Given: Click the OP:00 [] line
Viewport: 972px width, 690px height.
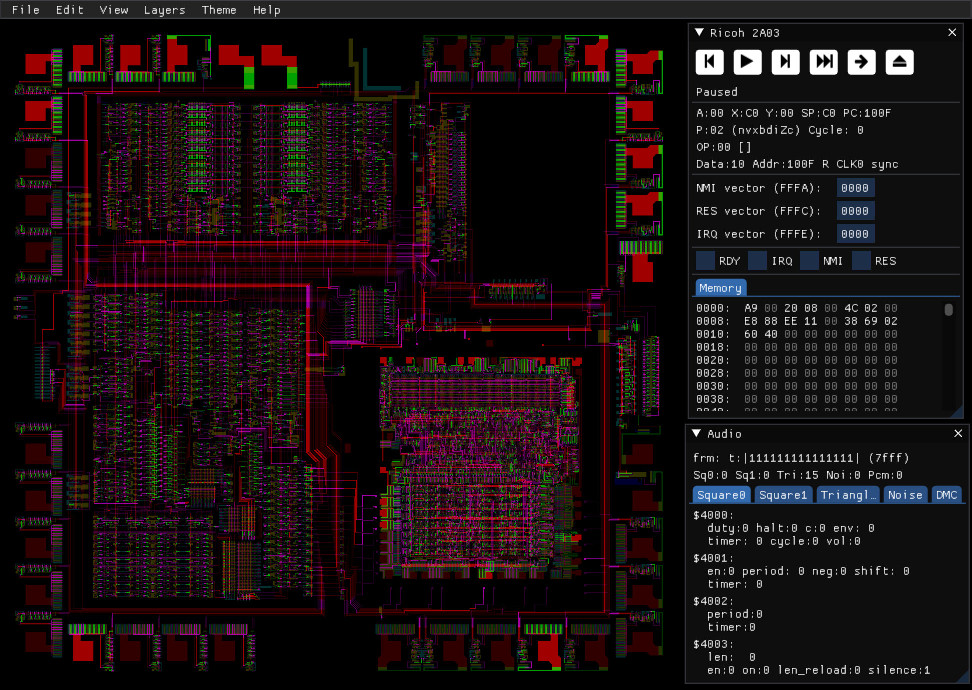Looking at the screenshot, I should coord(723,147).
